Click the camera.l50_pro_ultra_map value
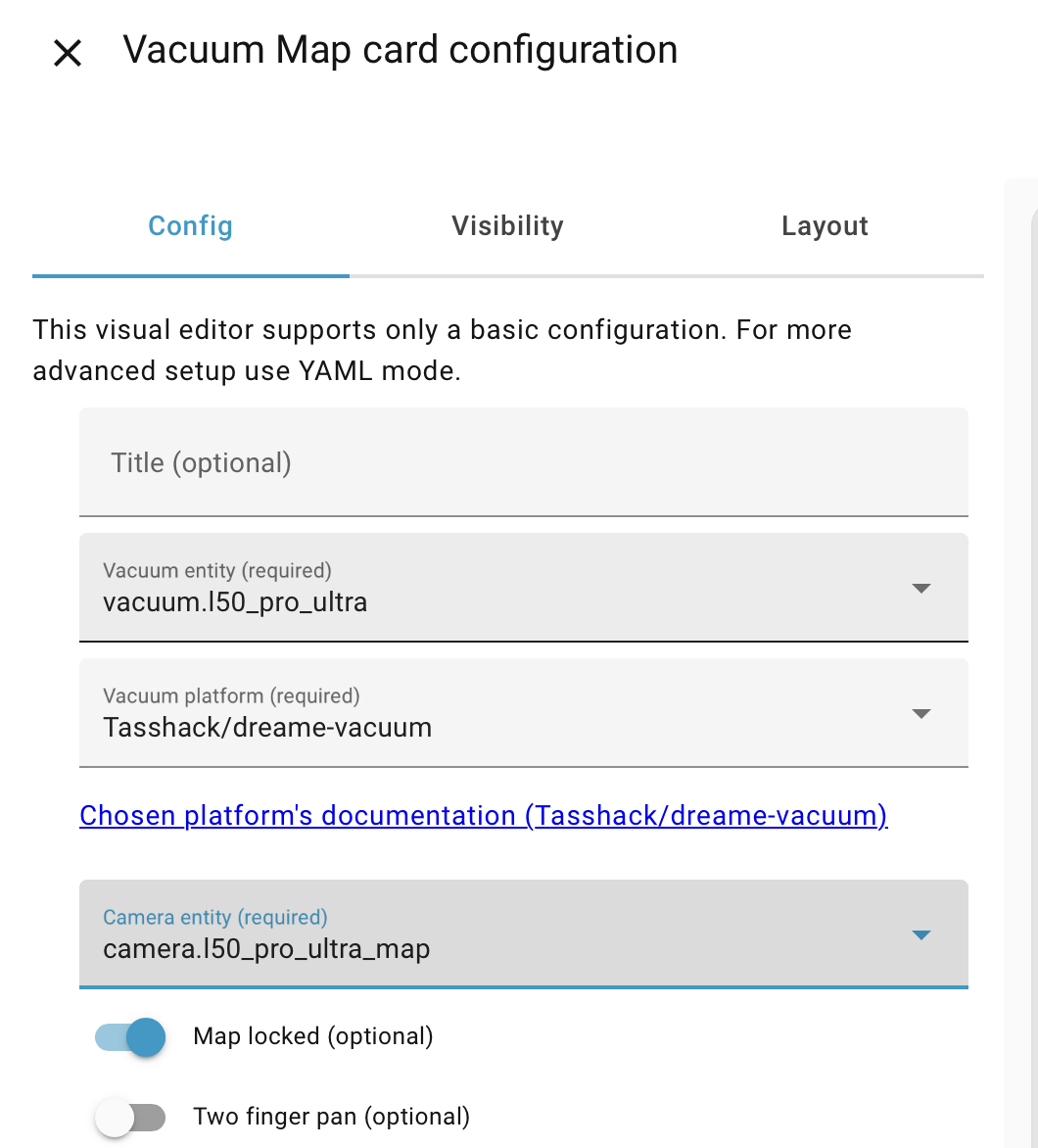Image resolution: width=1038 pixels, height=1148 pixels. coord(266,949)
